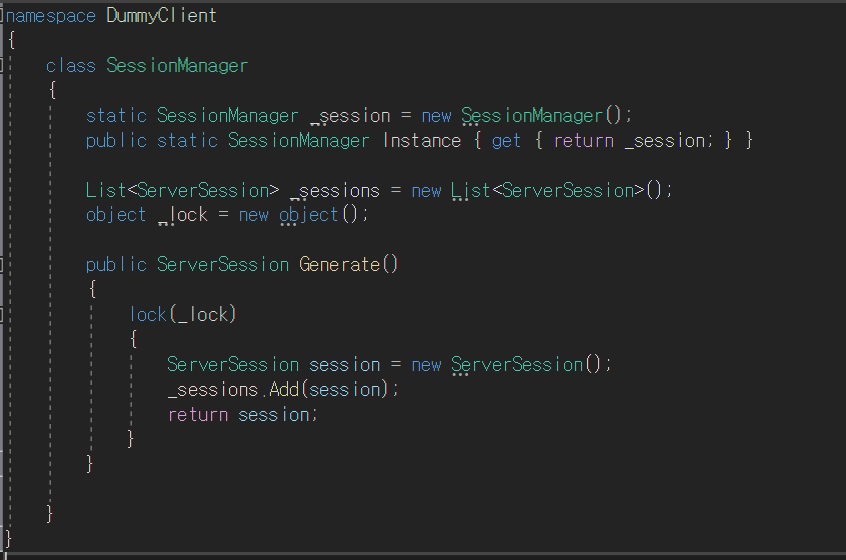Click 'return' keyword before session in Generate
Image resolution: width=846 pixels, height=560 pixels.
pos(198,415)
